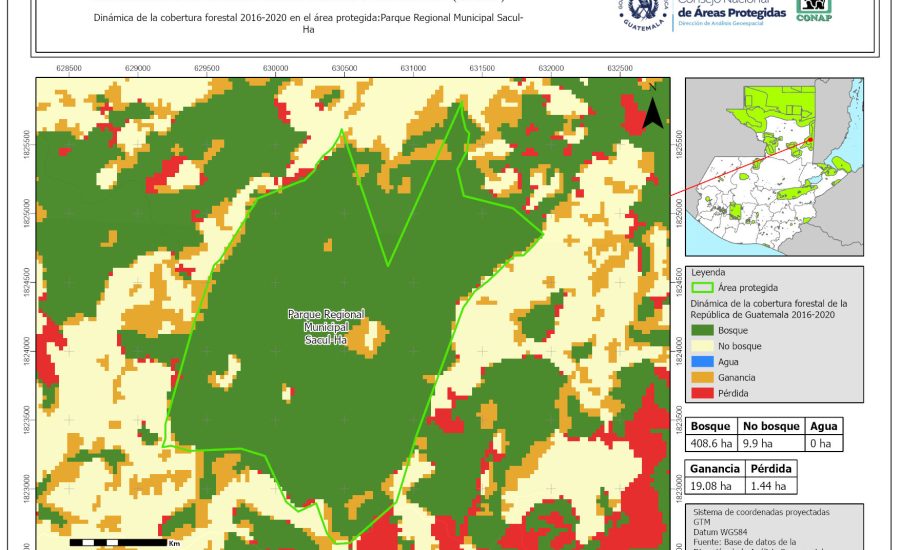Click the Parque Regional Municipal Sacul-Ha map label
The image size is (900, 550).
coord(324,327)
